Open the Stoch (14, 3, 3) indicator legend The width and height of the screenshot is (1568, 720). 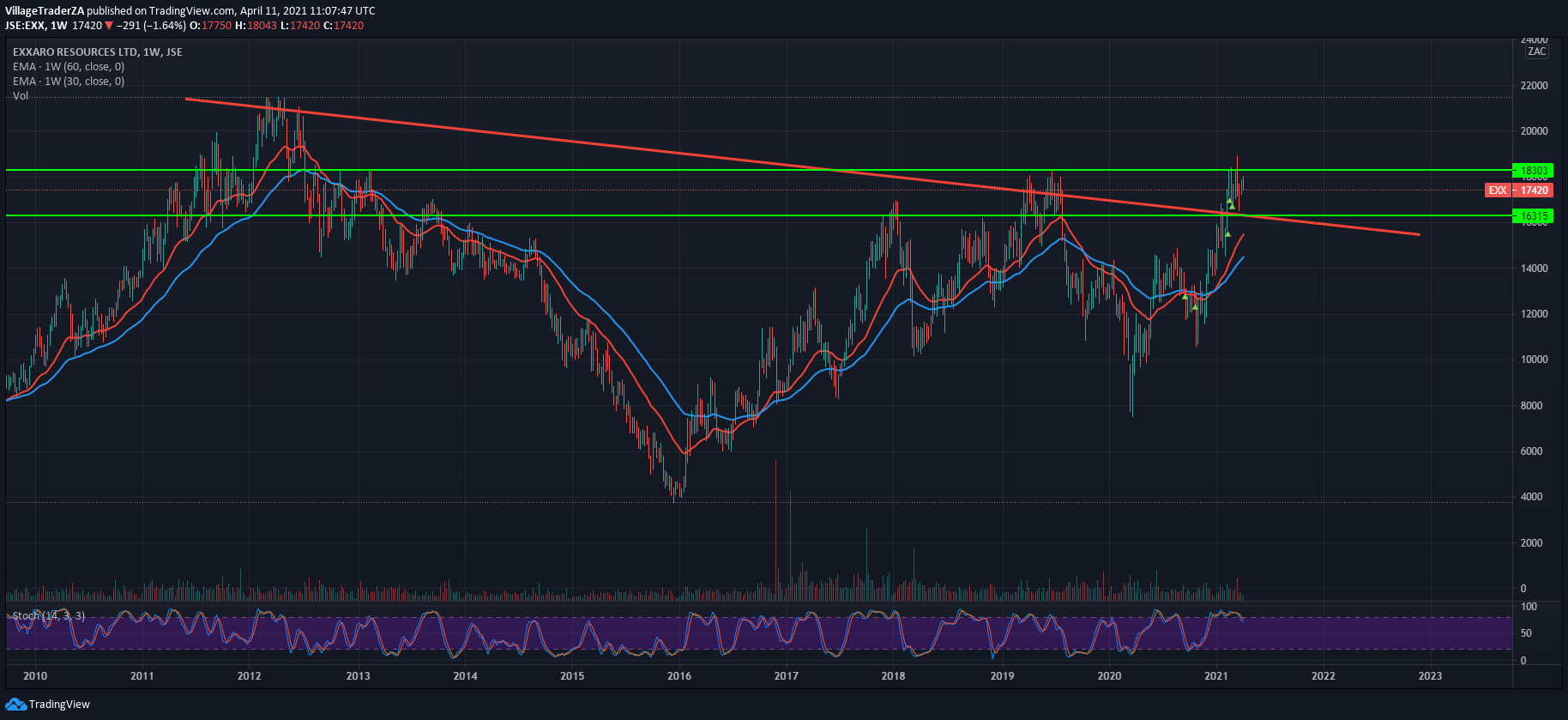pyautogui.click(x=48, y=616)
